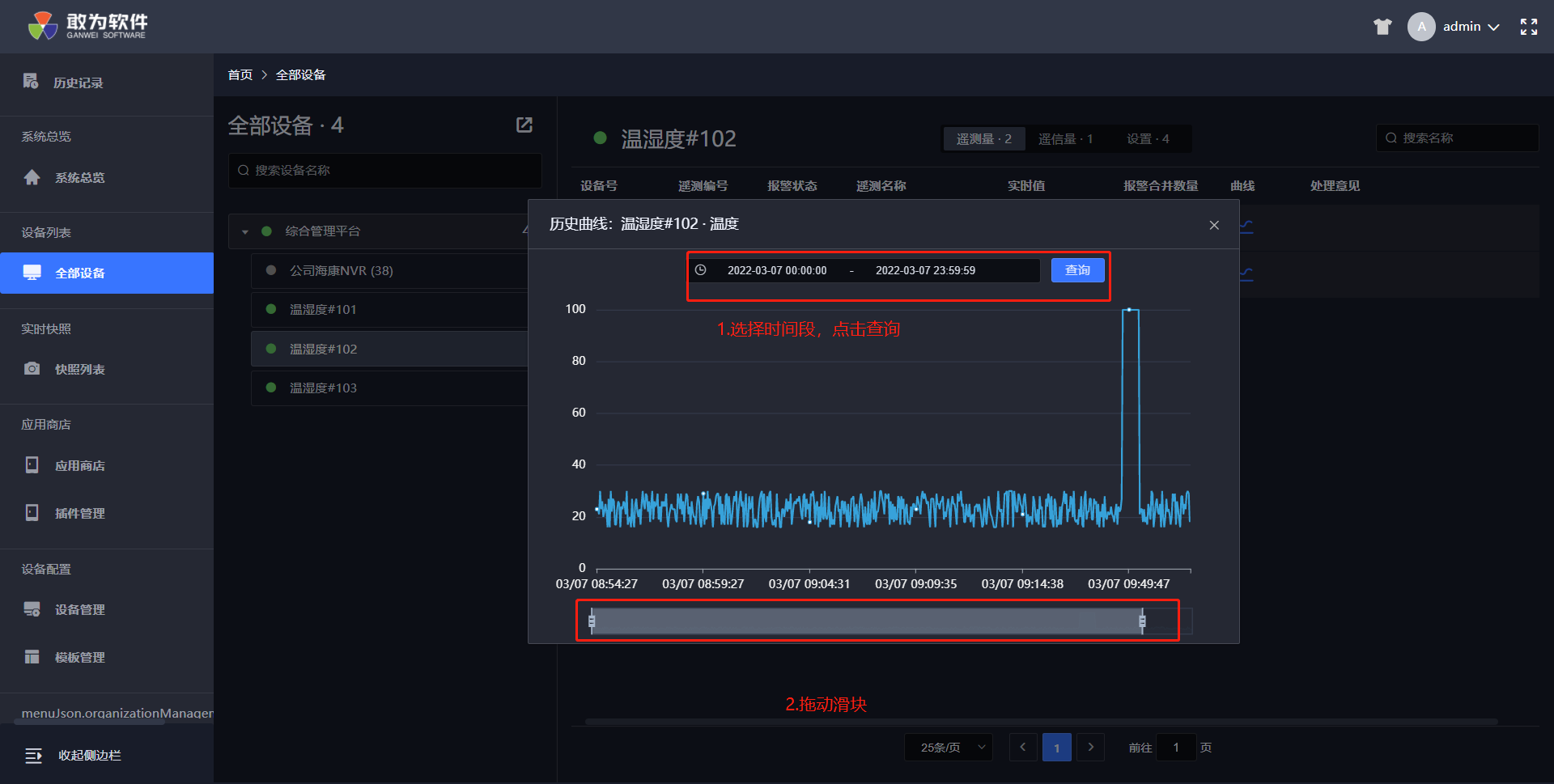Switch to the 设置 tab
Screen dimensions: 1554x784
coord(1148,139)
